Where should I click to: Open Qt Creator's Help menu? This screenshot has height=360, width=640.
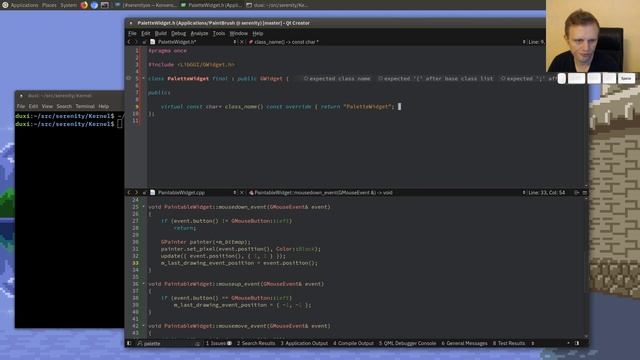pos(258,33)
